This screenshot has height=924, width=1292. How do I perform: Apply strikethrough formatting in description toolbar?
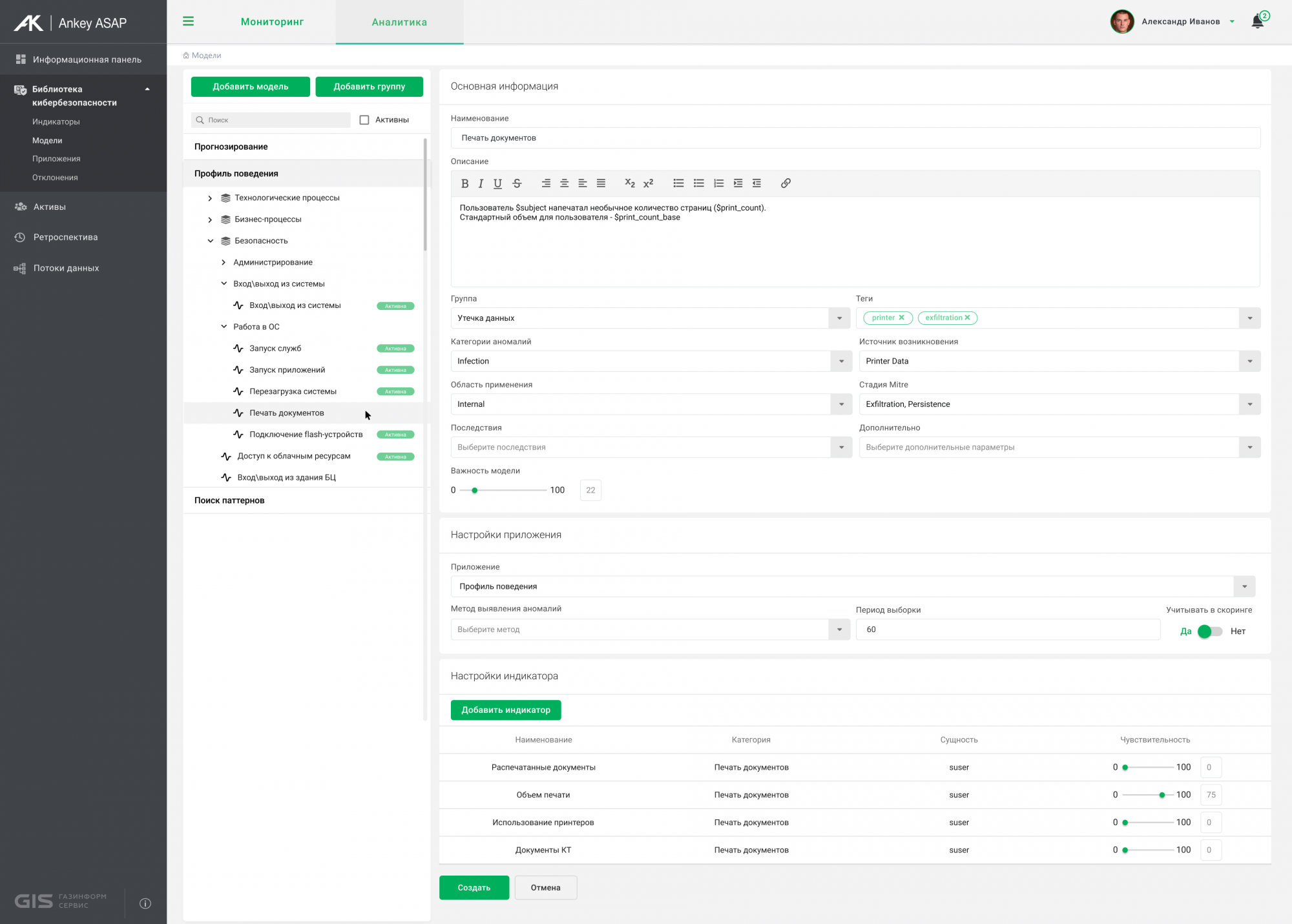point(517,183)
